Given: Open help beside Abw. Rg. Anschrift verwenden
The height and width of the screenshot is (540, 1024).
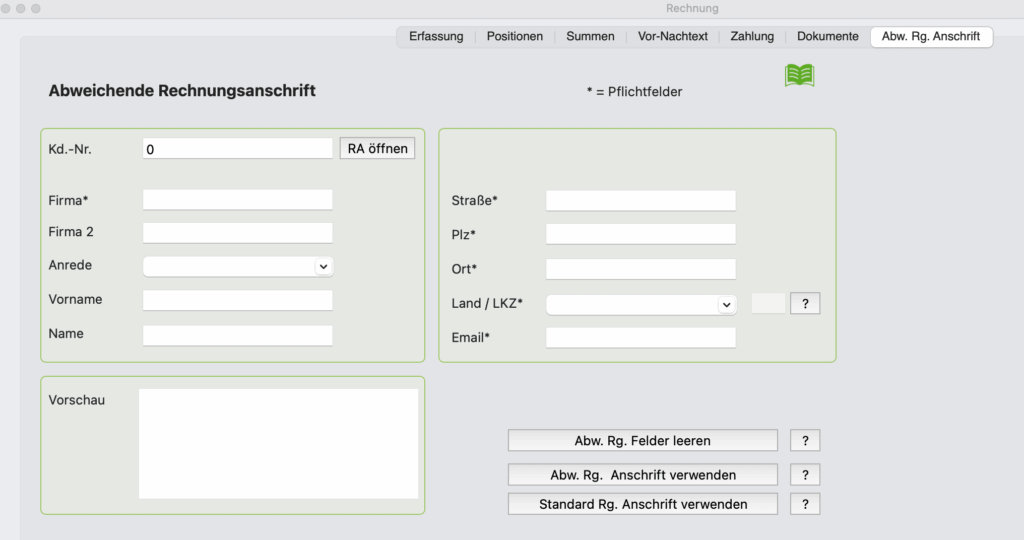Looking at the screenshot, I should coord(805,475).
